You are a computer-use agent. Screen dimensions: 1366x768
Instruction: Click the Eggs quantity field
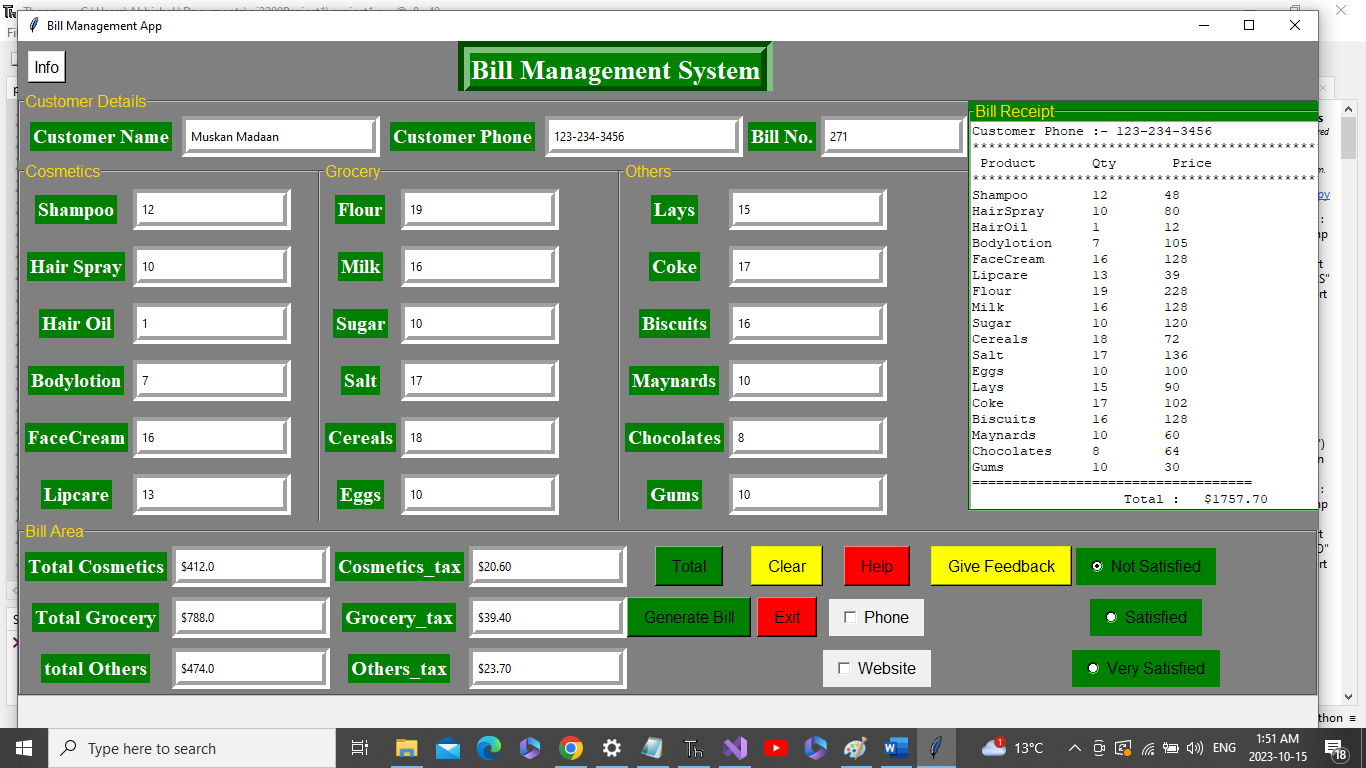pos(479,495)
